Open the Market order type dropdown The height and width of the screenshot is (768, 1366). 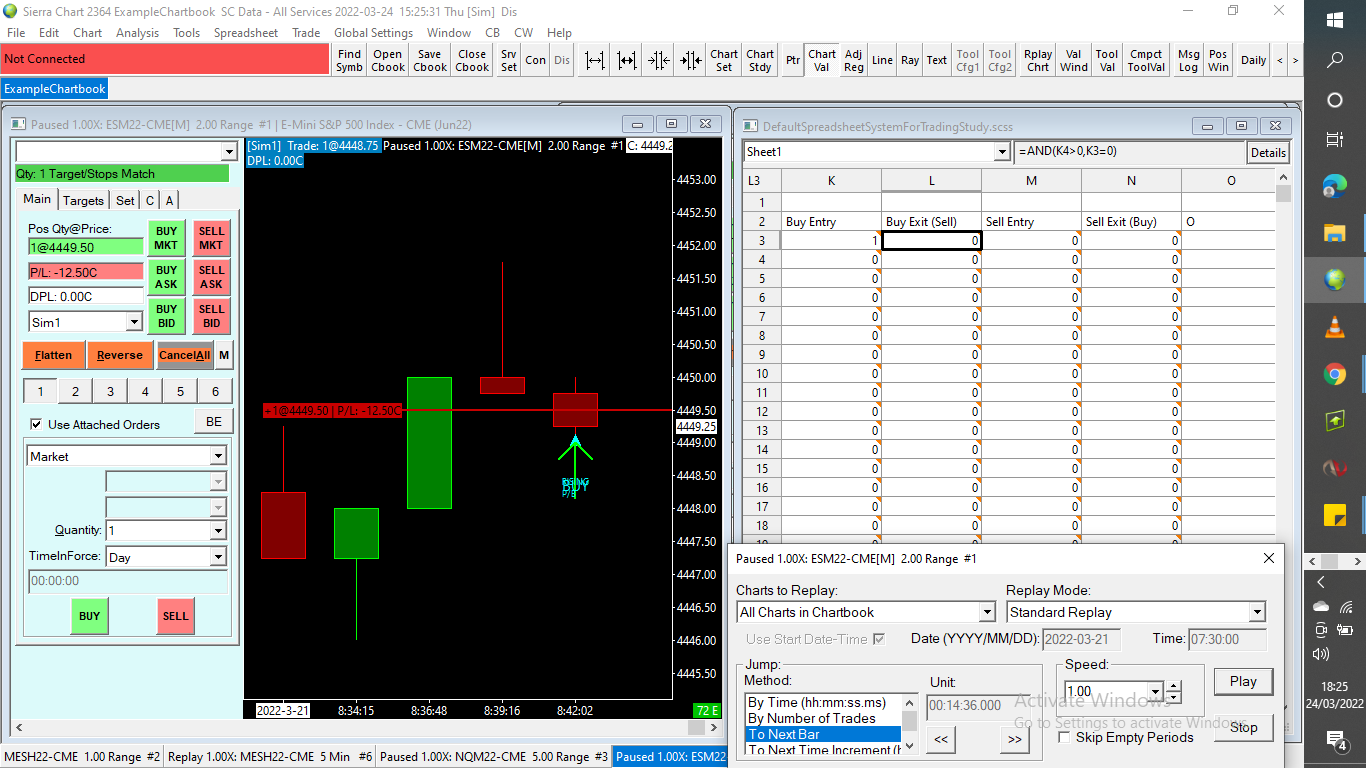pyautogui.click(x=218, y=456)
